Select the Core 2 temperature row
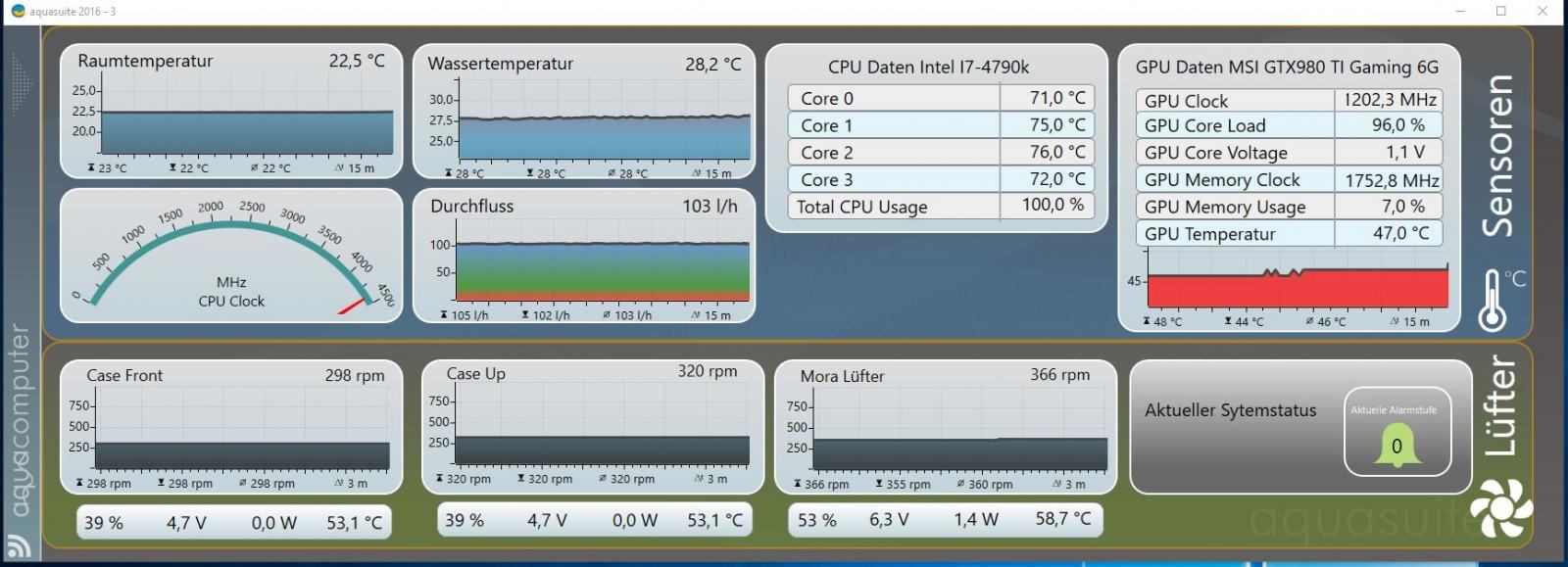1568x567 pixels. (941, 153)
